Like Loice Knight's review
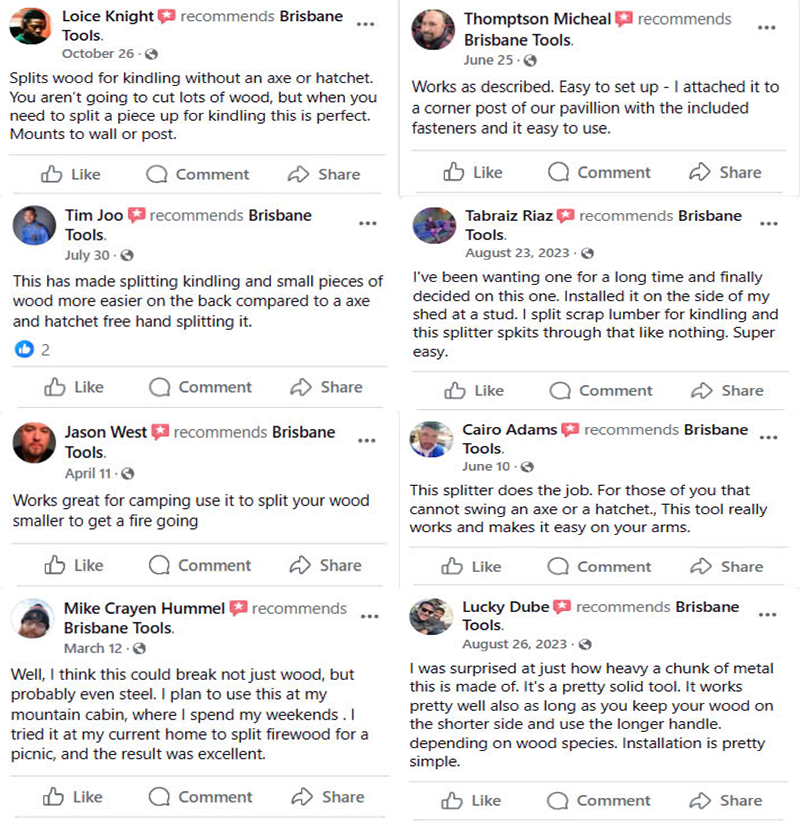Viewport: 800px width, 821px height. pos(71,174)
